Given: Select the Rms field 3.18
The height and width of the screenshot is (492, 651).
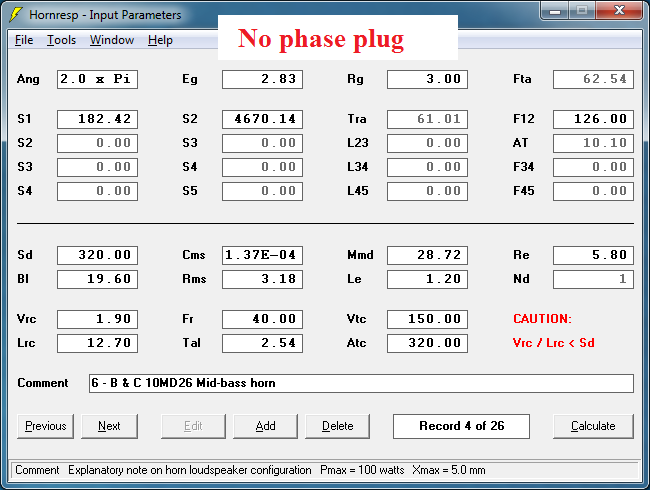Looking at the screenshot, I should (x=262, y=279).
